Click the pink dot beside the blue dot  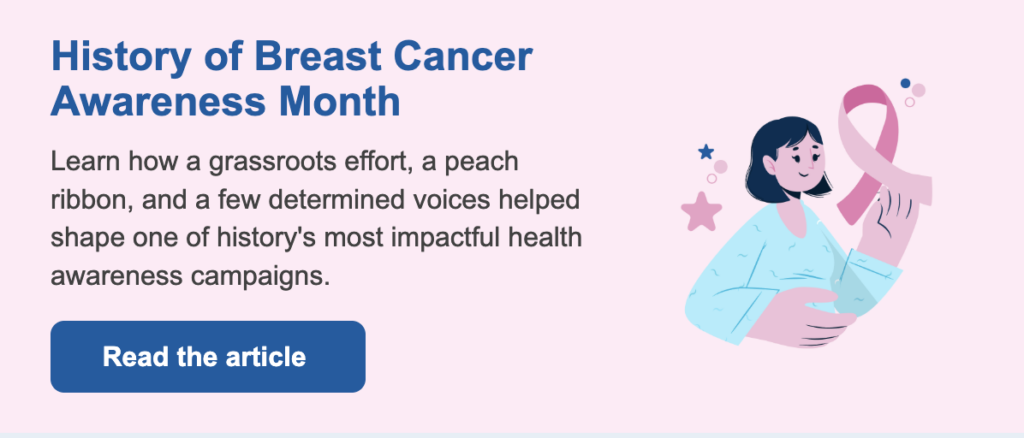tap(918, 90)
